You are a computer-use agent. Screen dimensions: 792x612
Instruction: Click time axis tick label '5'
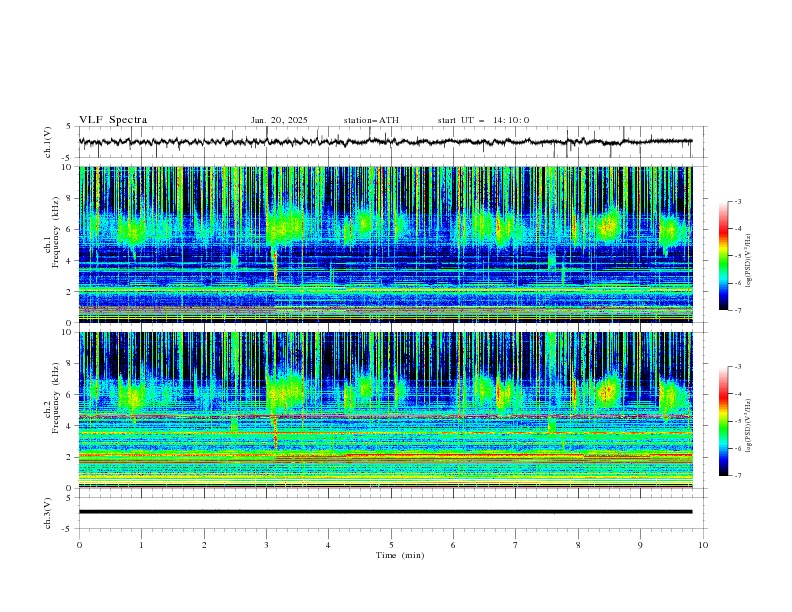(x=391, y=545)
